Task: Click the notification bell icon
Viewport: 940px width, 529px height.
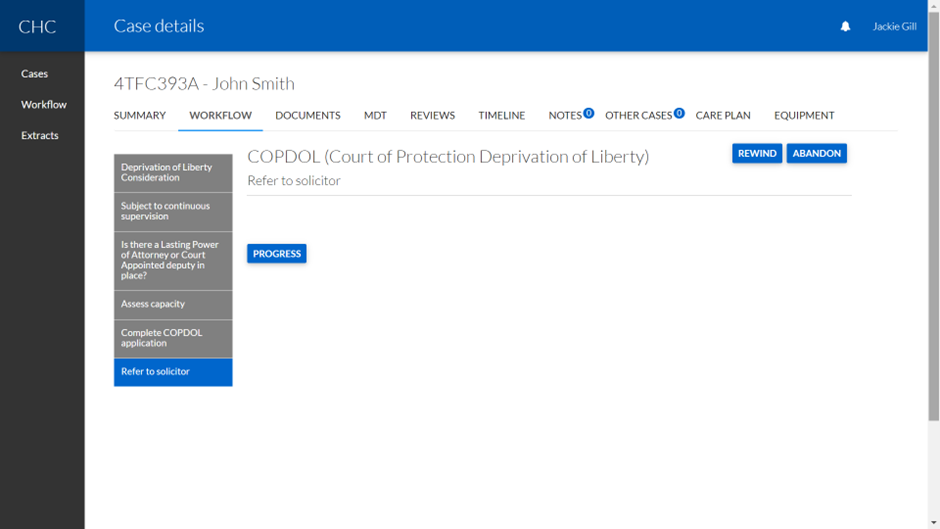Action: 845,26
